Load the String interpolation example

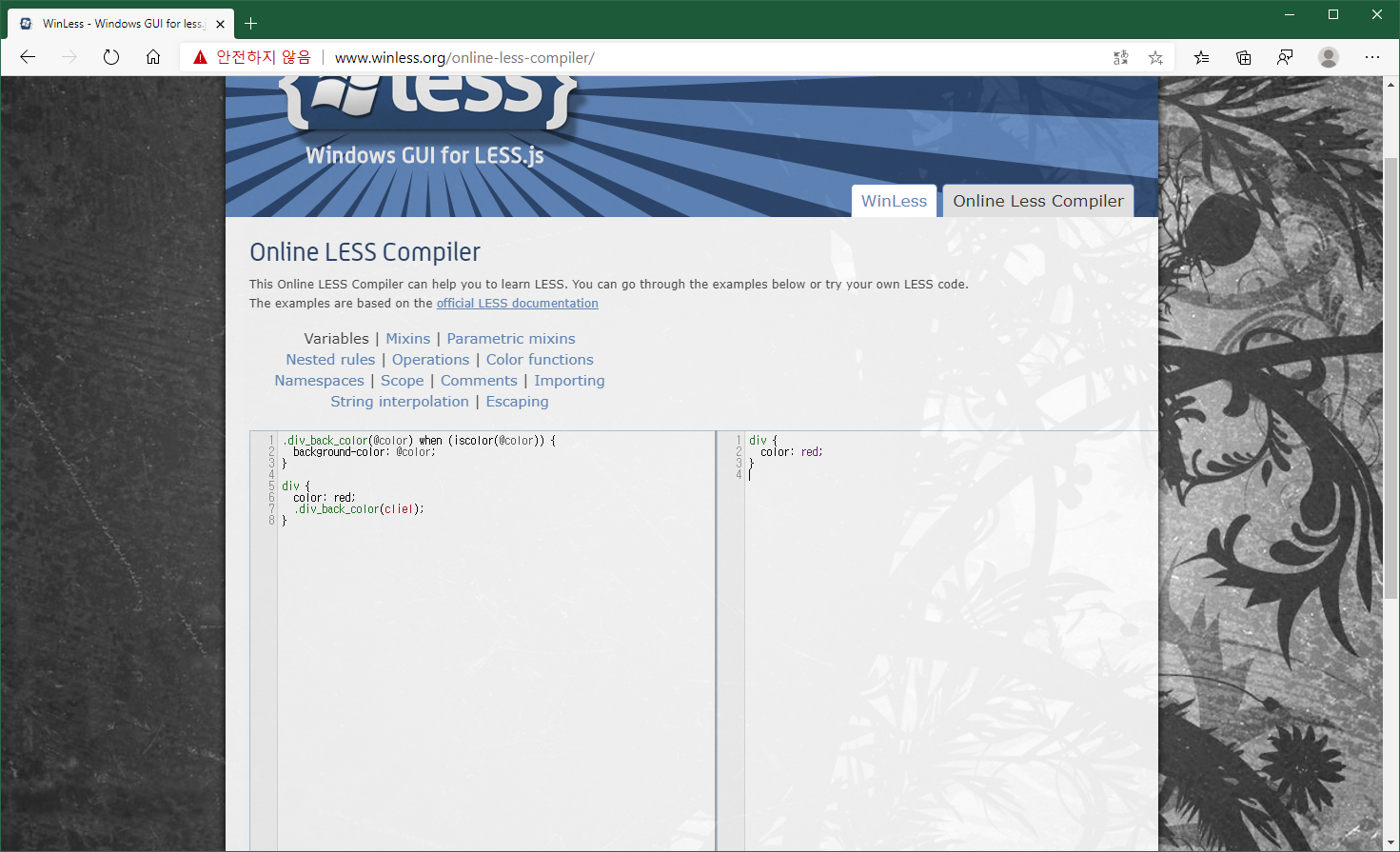[400, 401]
